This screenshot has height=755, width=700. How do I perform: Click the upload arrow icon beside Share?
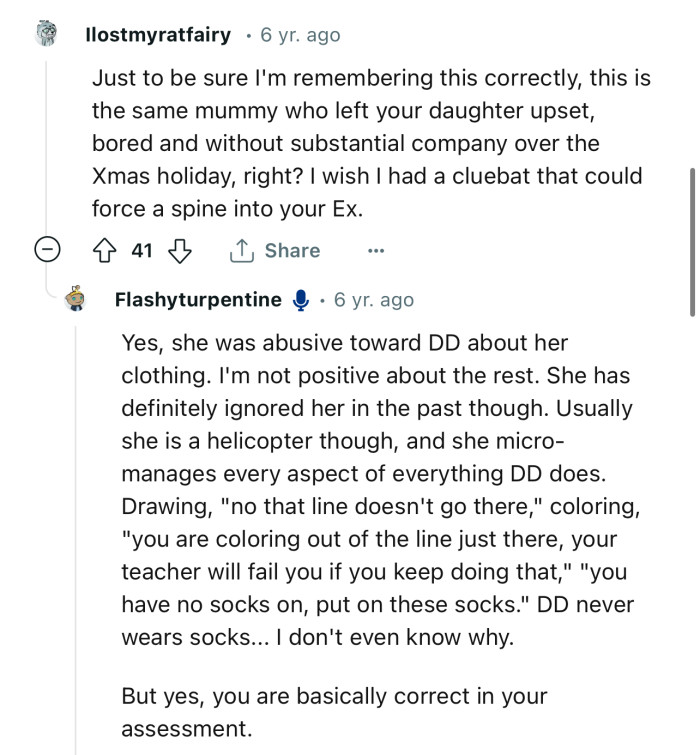click(x=242, y=251)
